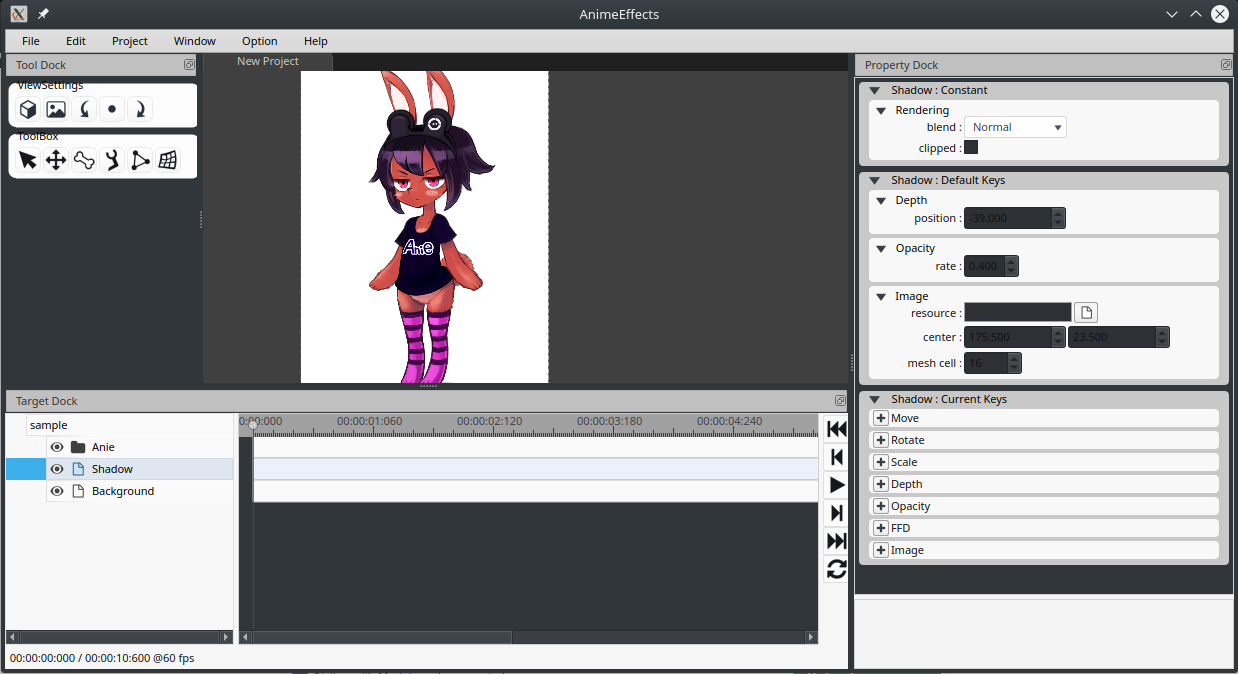Click the depth position input field
Screen dimensions: 1238x674
[x=1008, y=218]
